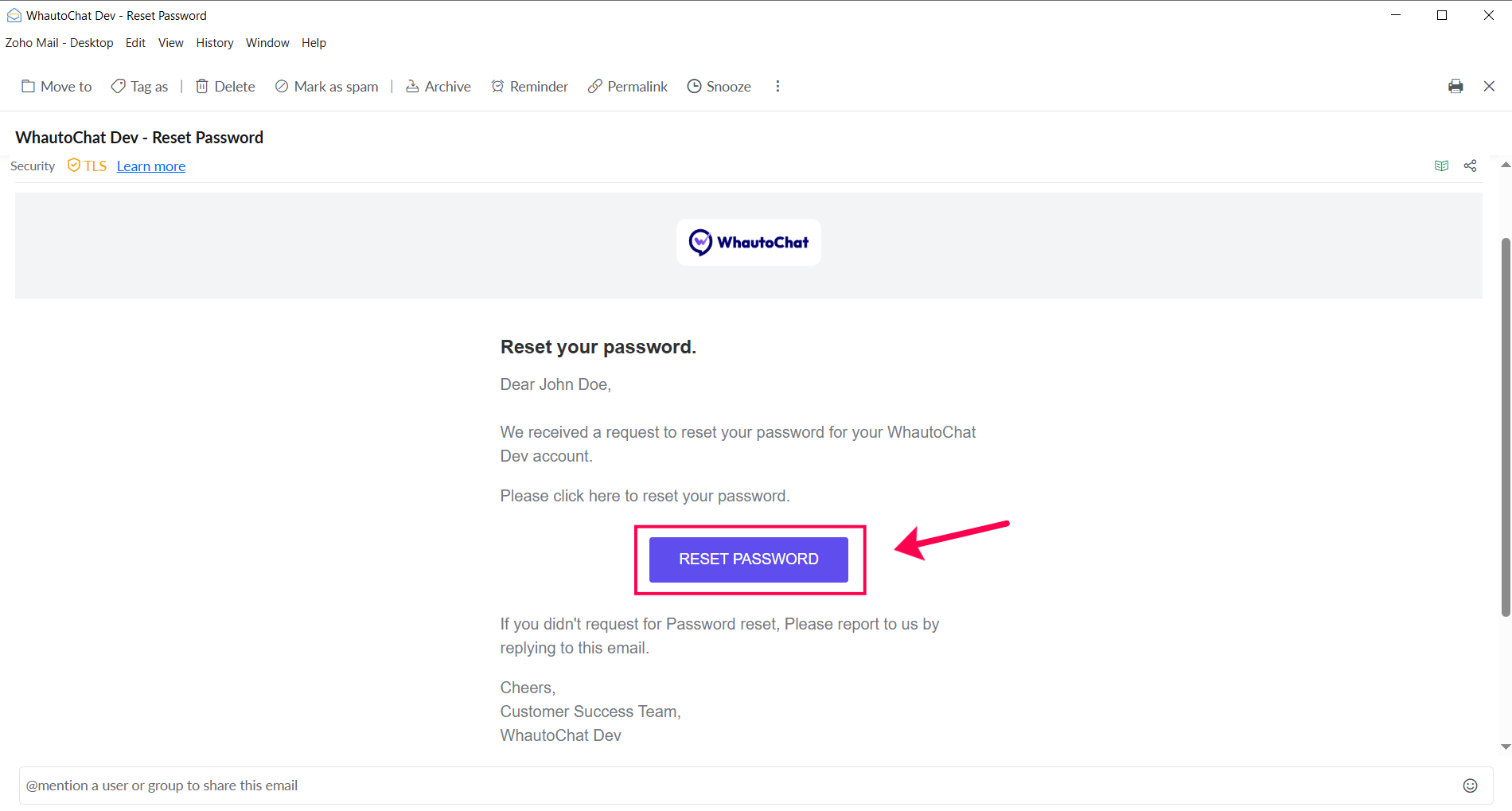
Task: Set a Reminder on this email
Action: click(x=529, y=86)
